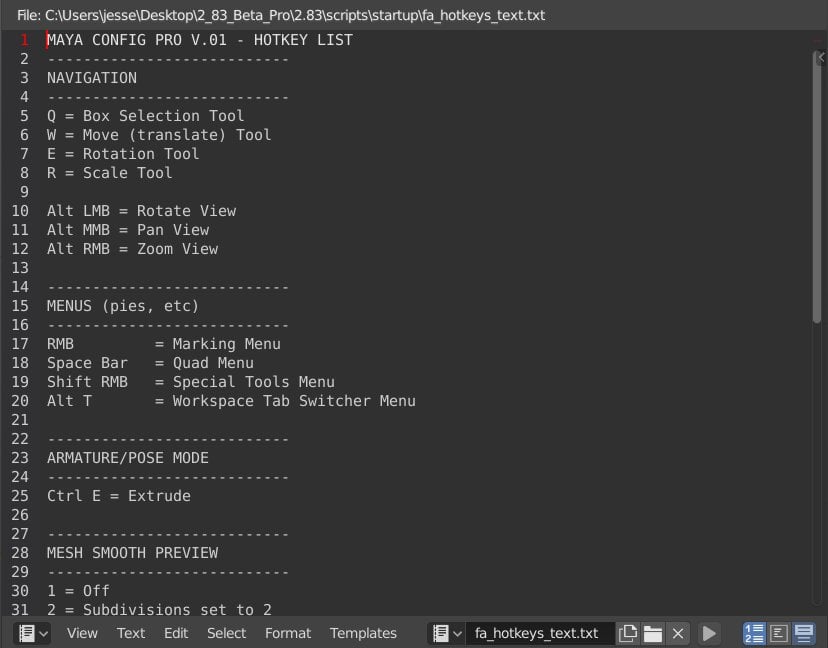Screen dimensions: 828x648
Task: Unlink the fa_hotkeys_text.txt datablock
Action: 678,633
